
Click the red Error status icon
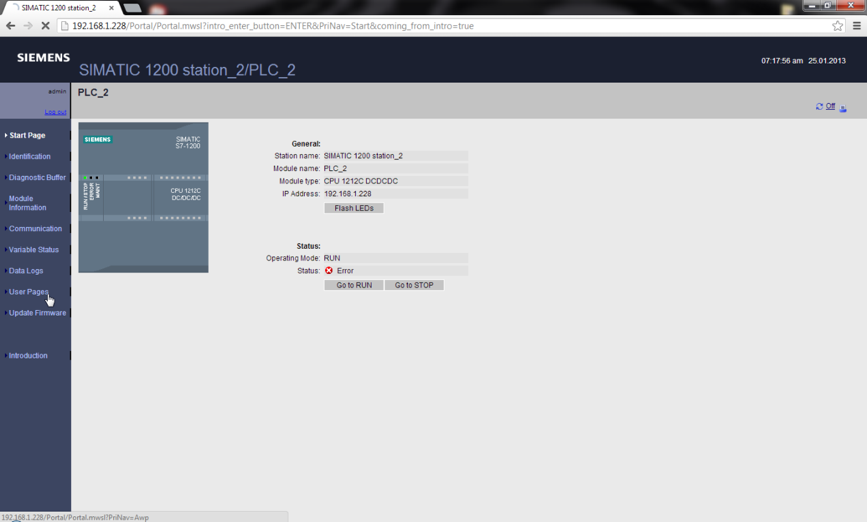329,270
